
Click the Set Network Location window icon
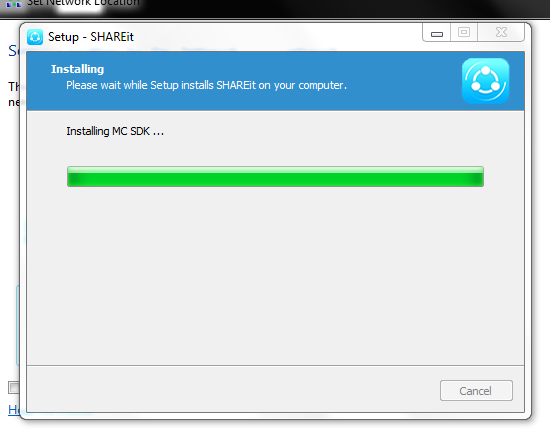pyautogui.click(x=14, y=4)
